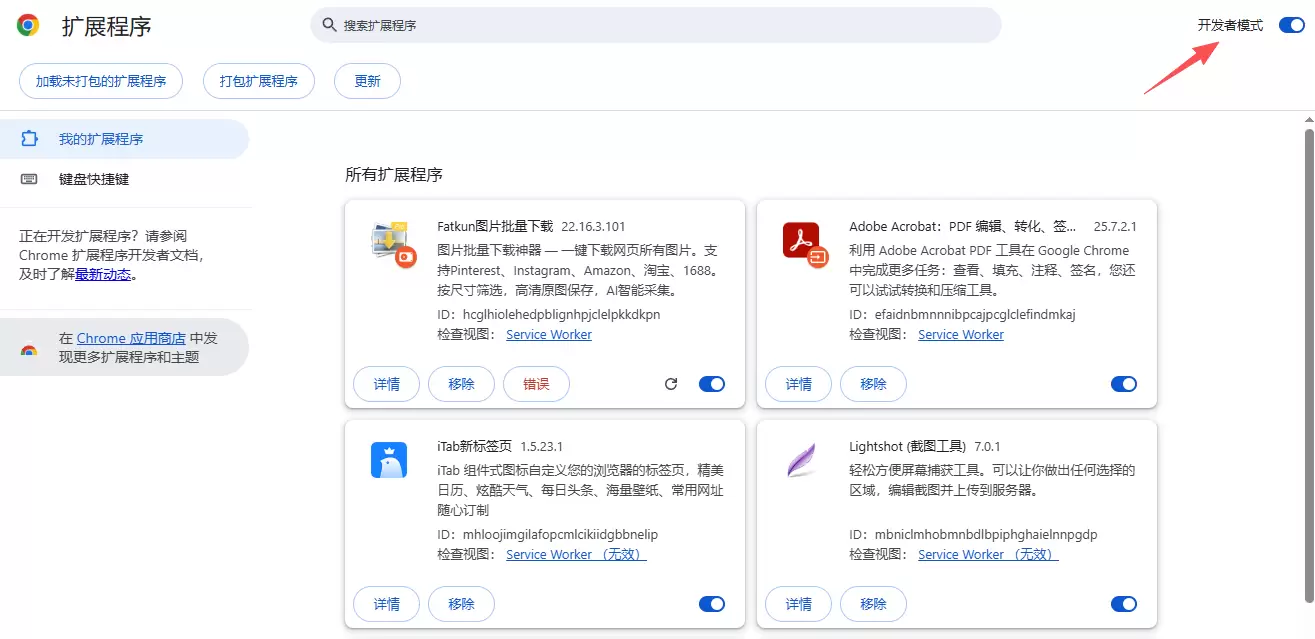Viewport: 1315px width, 639px height.
Task: Click the 所有扩展程序 heading
Action: 394,175
